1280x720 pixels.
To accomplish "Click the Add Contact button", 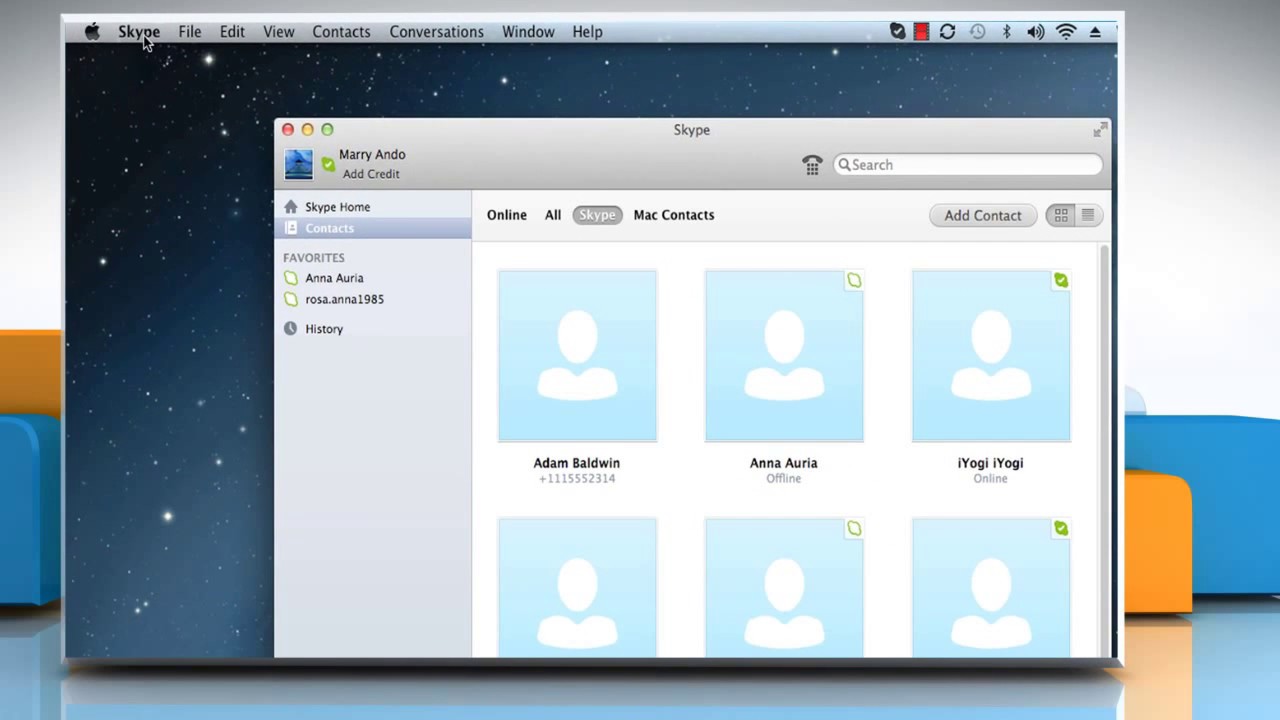I will [983, 215].
